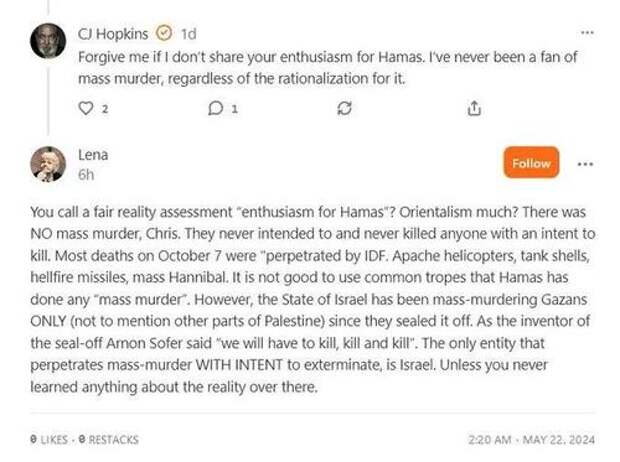Open Lena's profile avatar
620x462 pixels.
(x=48, y=163)
